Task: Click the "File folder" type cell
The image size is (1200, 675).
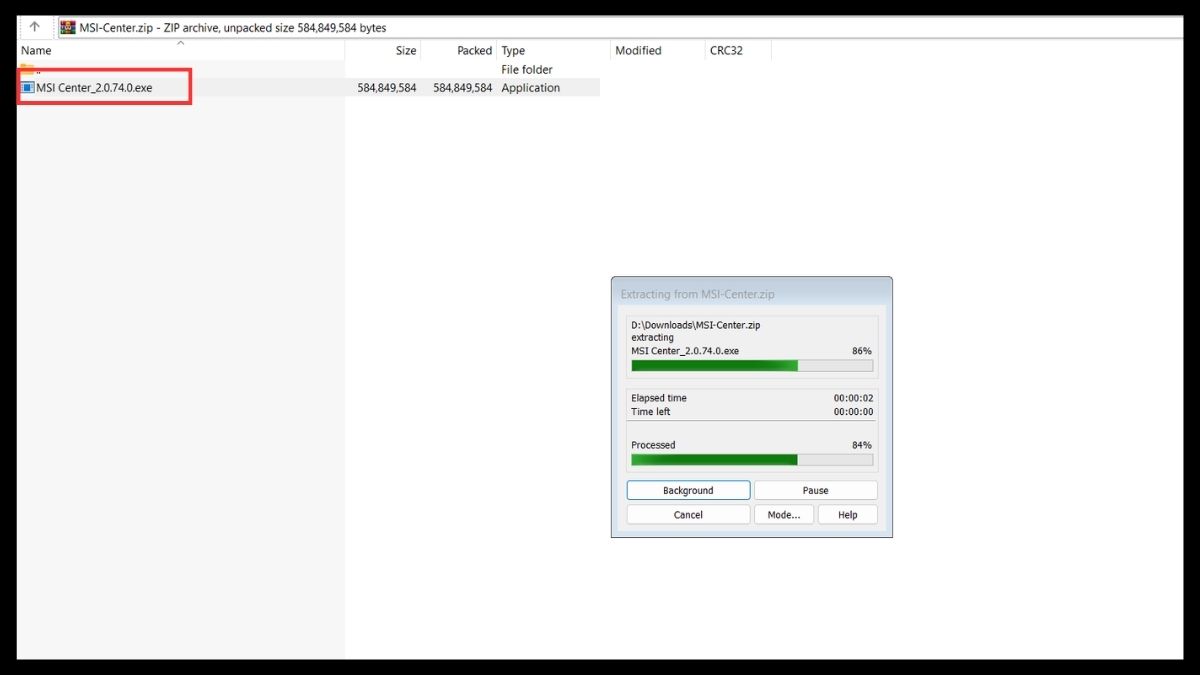Action: 527,70
